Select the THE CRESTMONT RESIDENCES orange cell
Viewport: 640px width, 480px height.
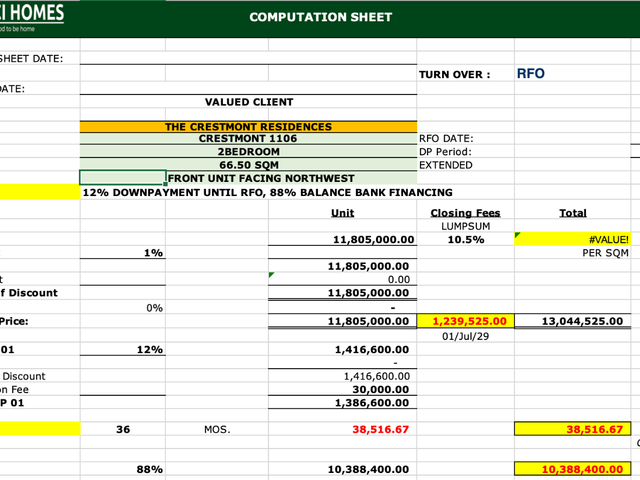(248, 127)
